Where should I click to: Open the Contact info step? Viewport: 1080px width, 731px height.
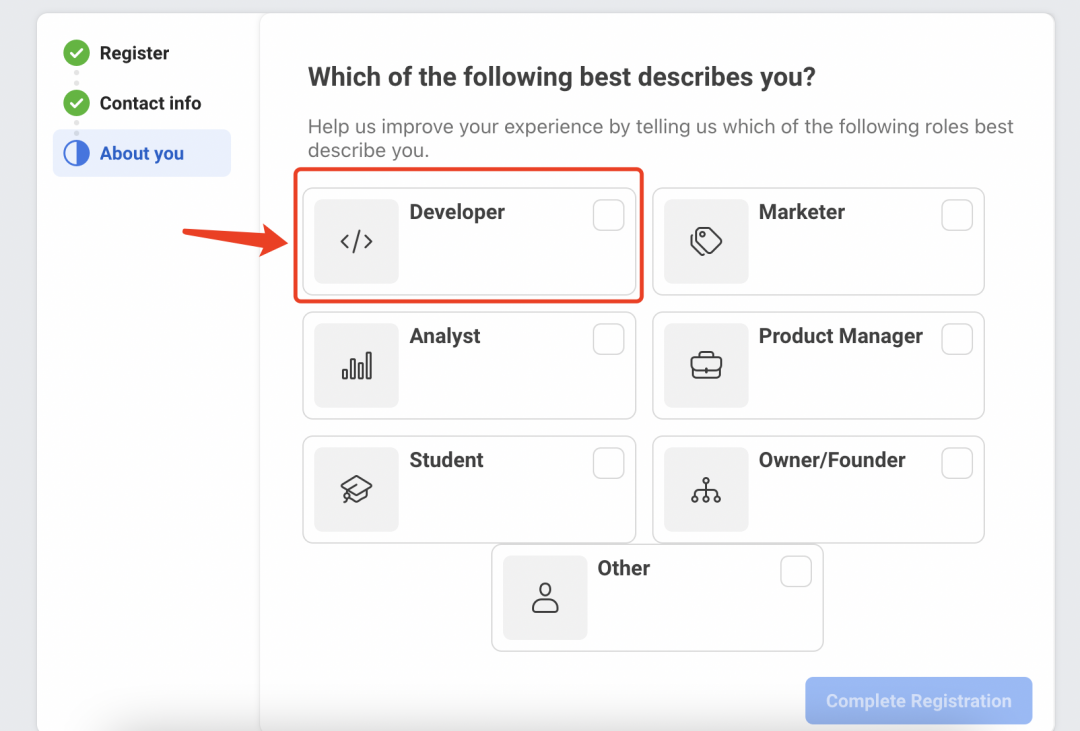[x=150, y=103]
